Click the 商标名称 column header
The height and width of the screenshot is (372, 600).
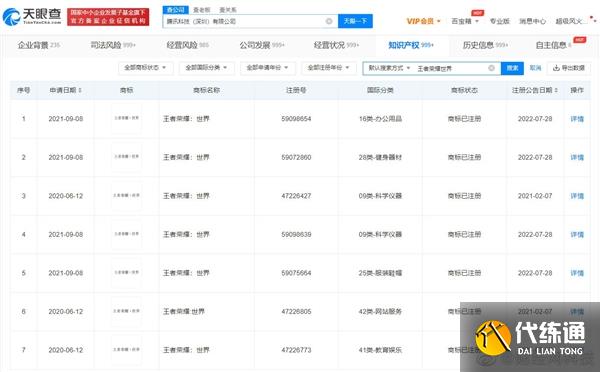[x=207, y=90]
